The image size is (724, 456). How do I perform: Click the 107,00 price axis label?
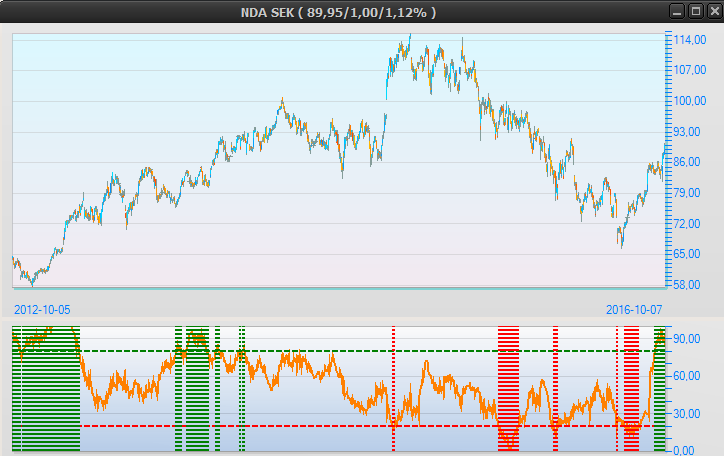tap(690, 70)
